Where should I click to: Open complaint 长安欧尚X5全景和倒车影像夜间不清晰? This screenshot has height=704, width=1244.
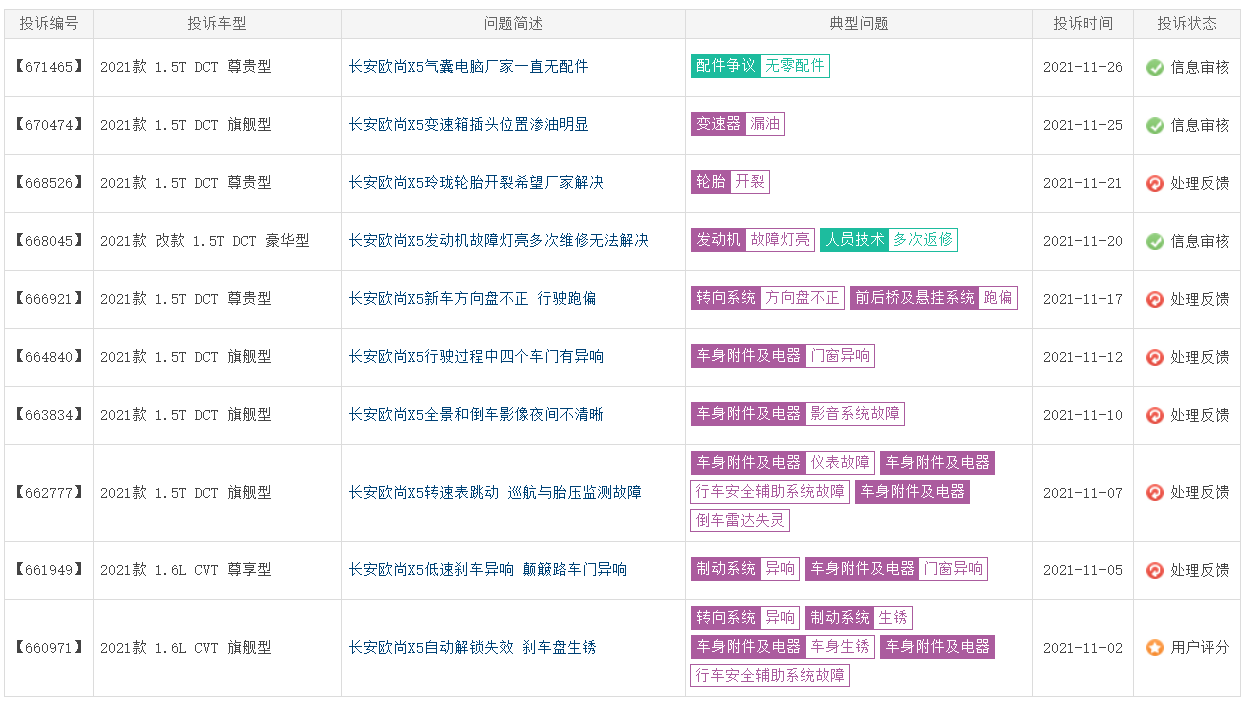[x=476, y=415]
